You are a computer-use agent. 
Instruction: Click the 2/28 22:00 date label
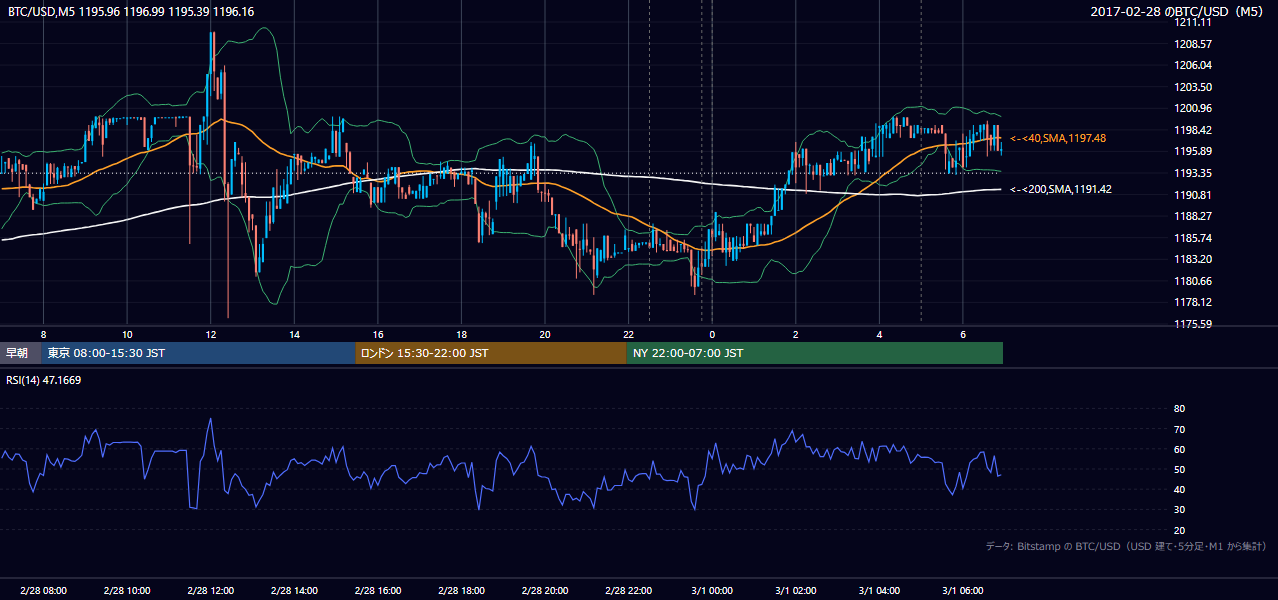629,591
